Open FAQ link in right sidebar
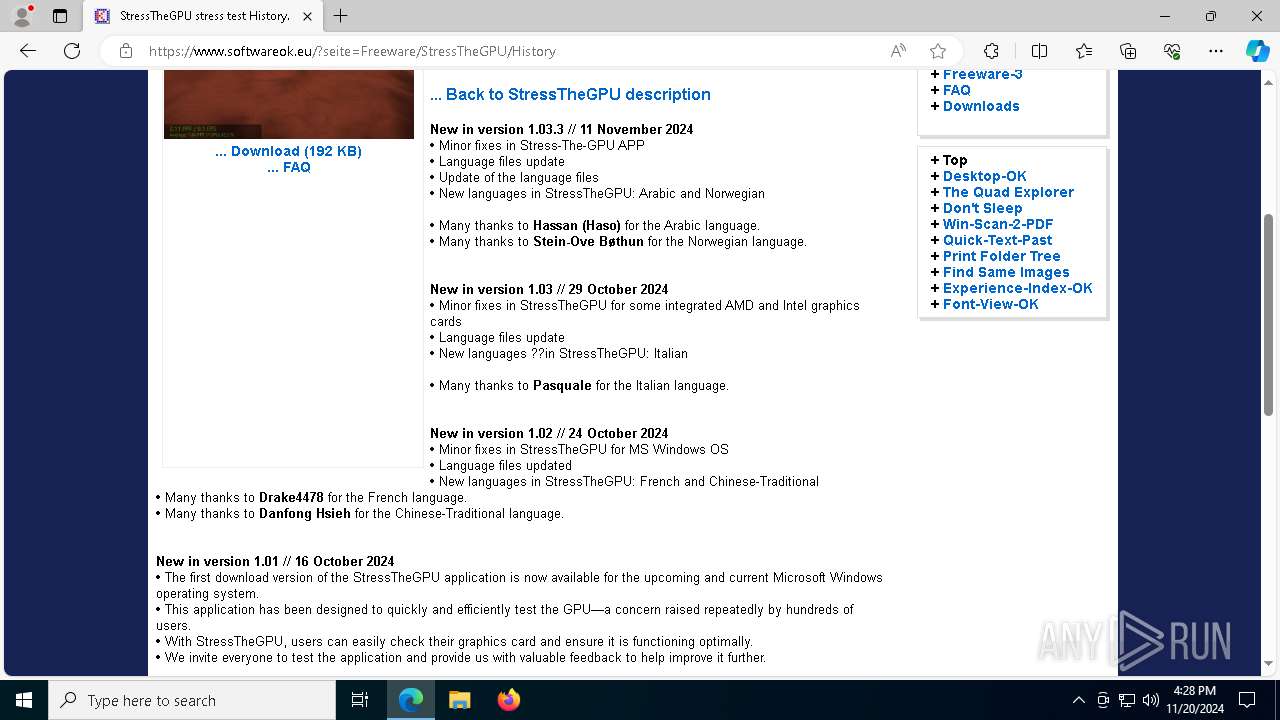 956,90
